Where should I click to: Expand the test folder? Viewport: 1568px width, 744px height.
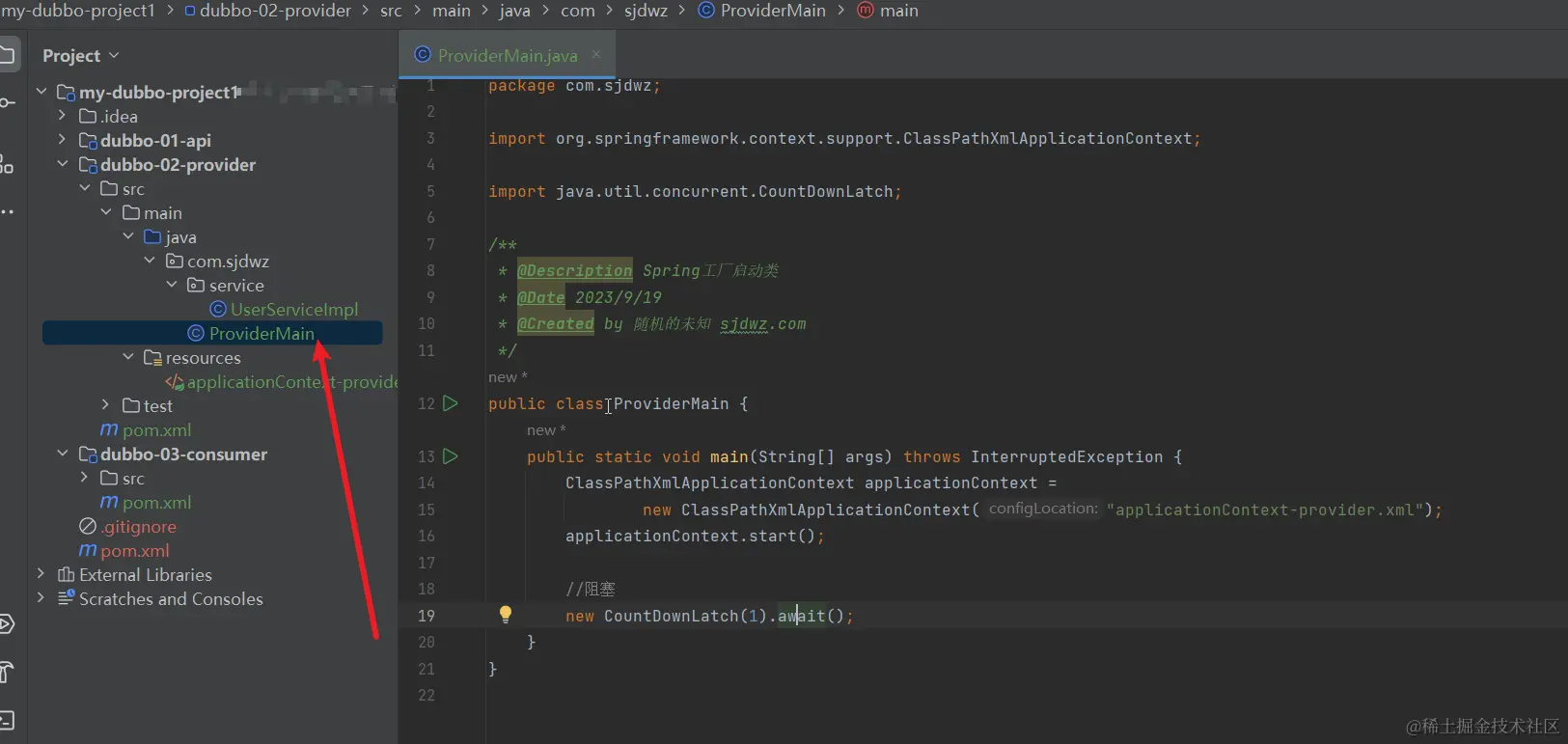coord(106,405)
